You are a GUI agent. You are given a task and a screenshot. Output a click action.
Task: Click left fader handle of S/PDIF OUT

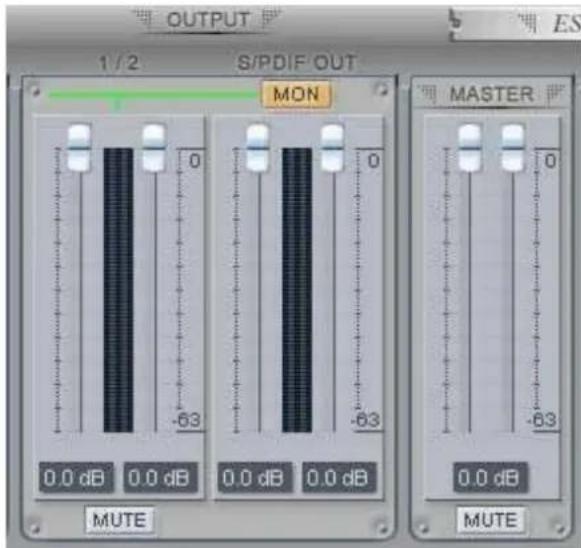point(258,148)
